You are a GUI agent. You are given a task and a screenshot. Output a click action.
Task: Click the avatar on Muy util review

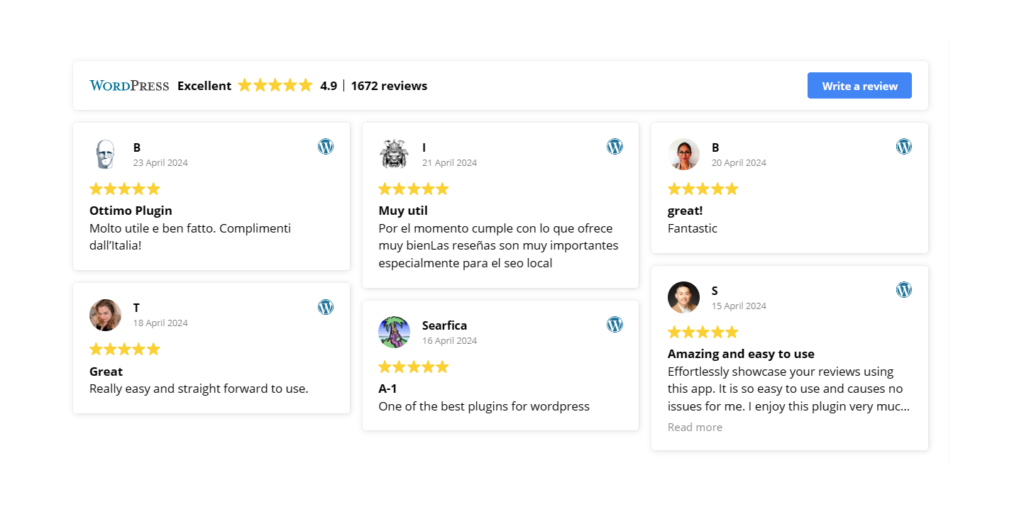[394, 154]
